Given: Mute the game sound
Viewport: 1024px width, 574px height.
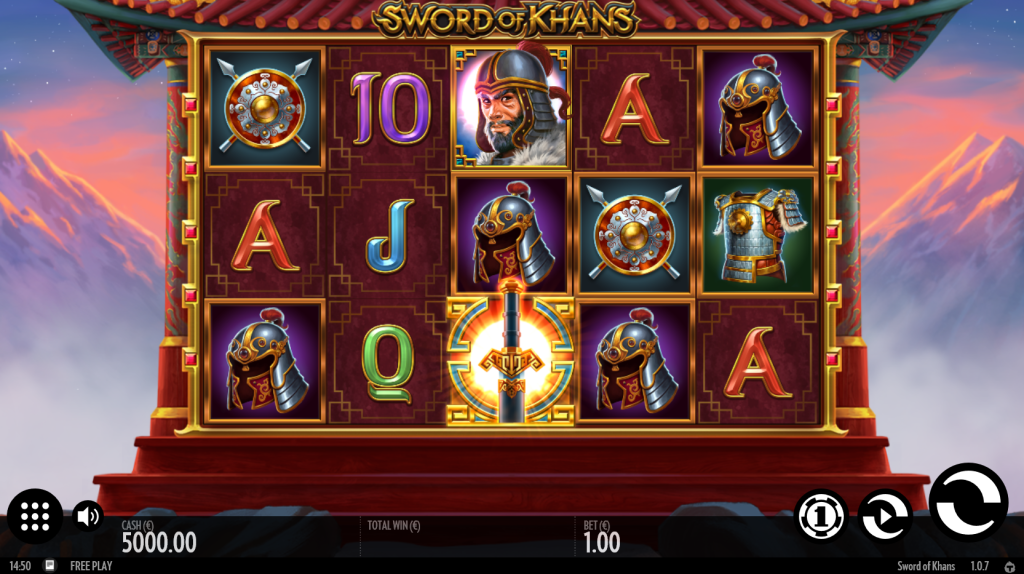Looking at the screenshot, I should tap(88, 517).
